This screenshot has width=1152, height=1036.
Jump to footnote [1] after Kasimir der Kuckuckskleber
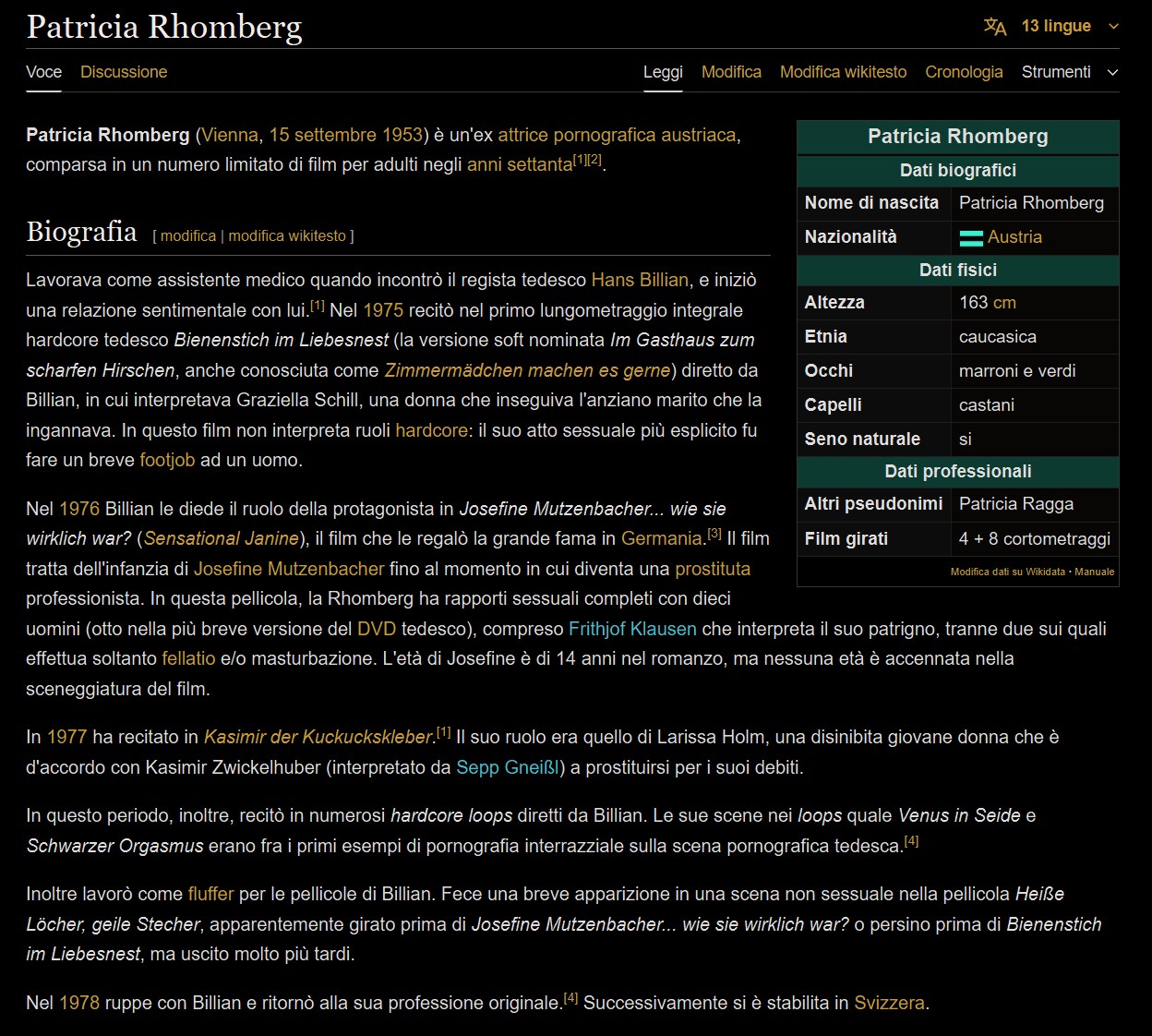pos(444,731)
